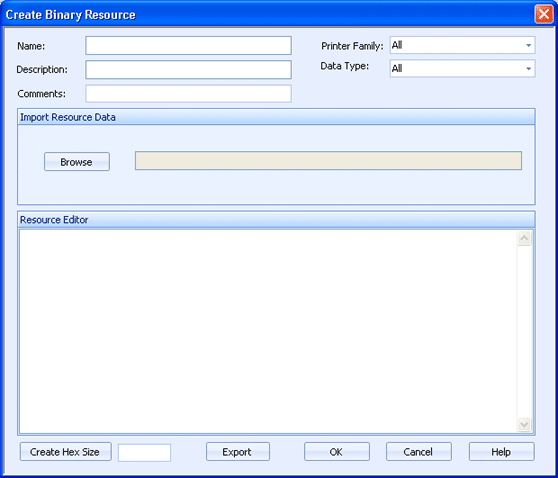Viewport: 558px width, 478px height.
Task: Click the Data Type label
Action: (344, 66)
